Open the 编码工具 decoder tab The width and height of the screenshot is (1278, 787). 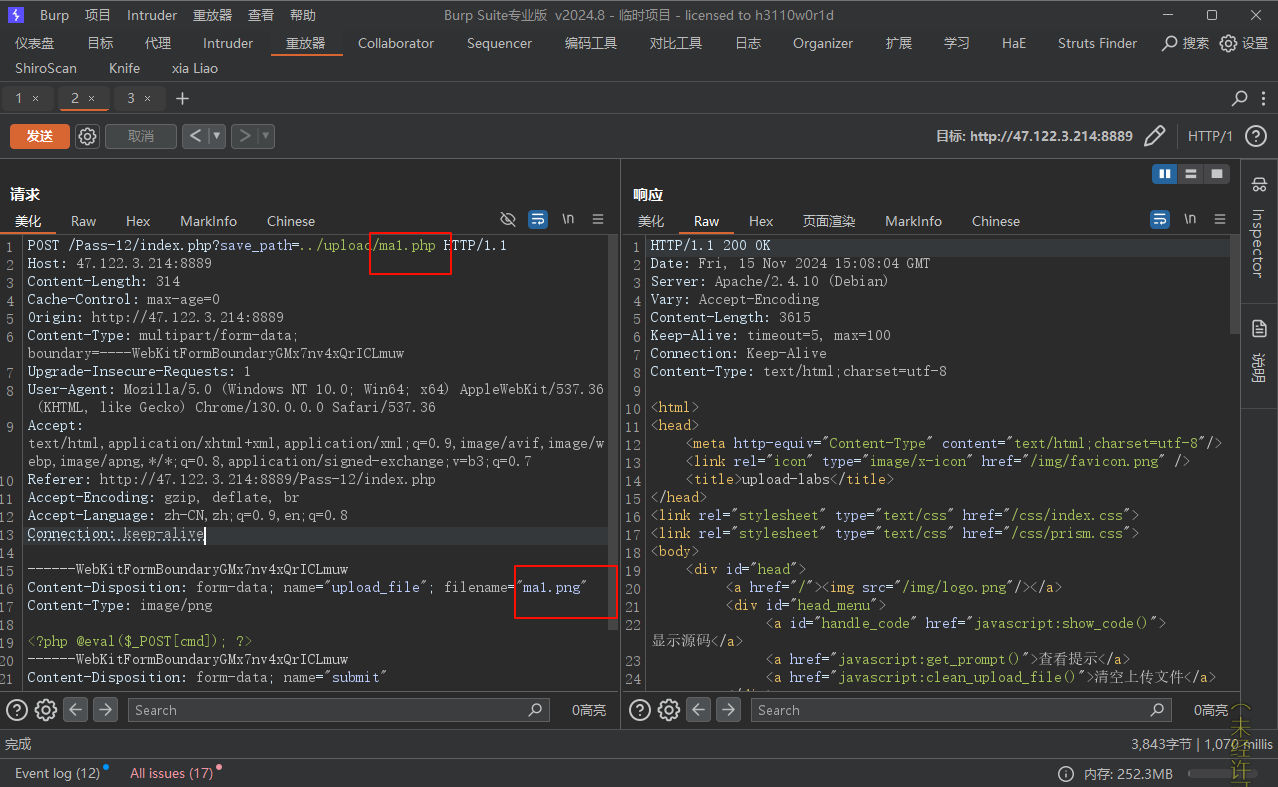point(591,43)
